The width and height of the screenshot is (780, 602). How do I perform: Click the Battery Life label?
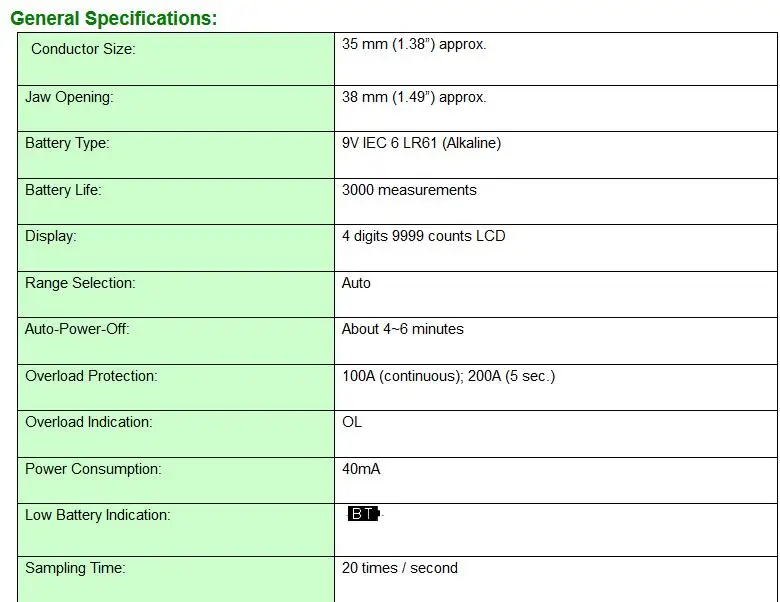pyautogui.click(x=63, y=190)
